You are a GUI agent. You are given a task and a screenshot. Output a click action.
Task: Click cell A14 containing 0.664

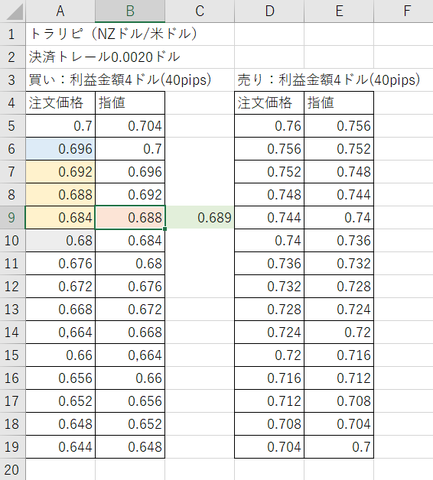(x=60, y=332)
